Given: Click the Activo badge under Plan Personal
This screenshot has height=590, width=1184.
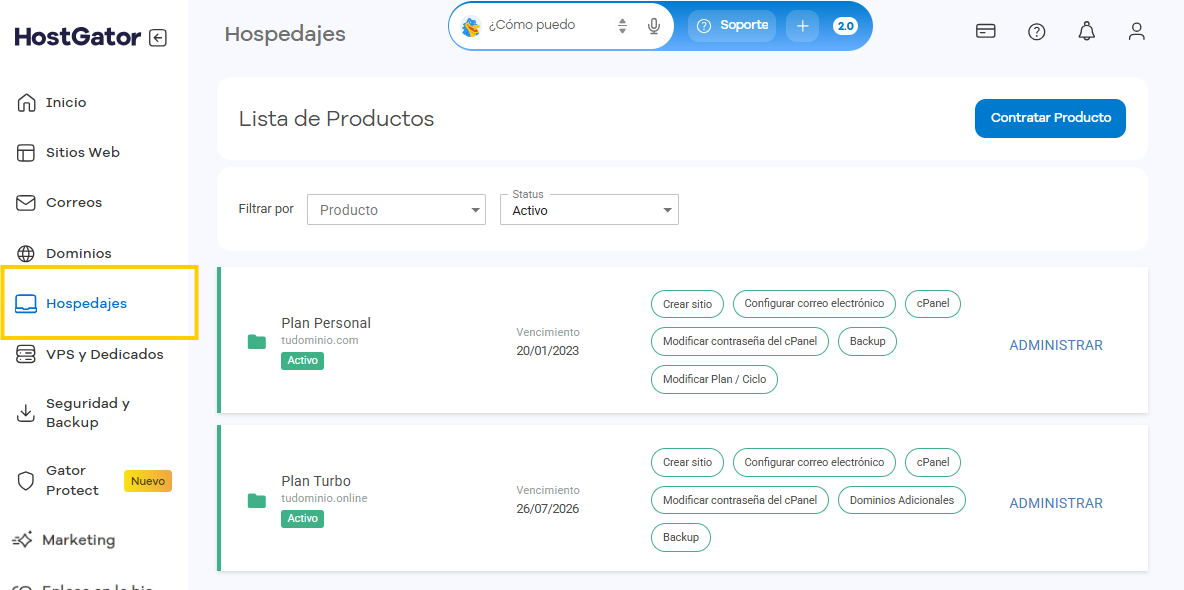Looking at the screenshot, I should coord(302,360).
